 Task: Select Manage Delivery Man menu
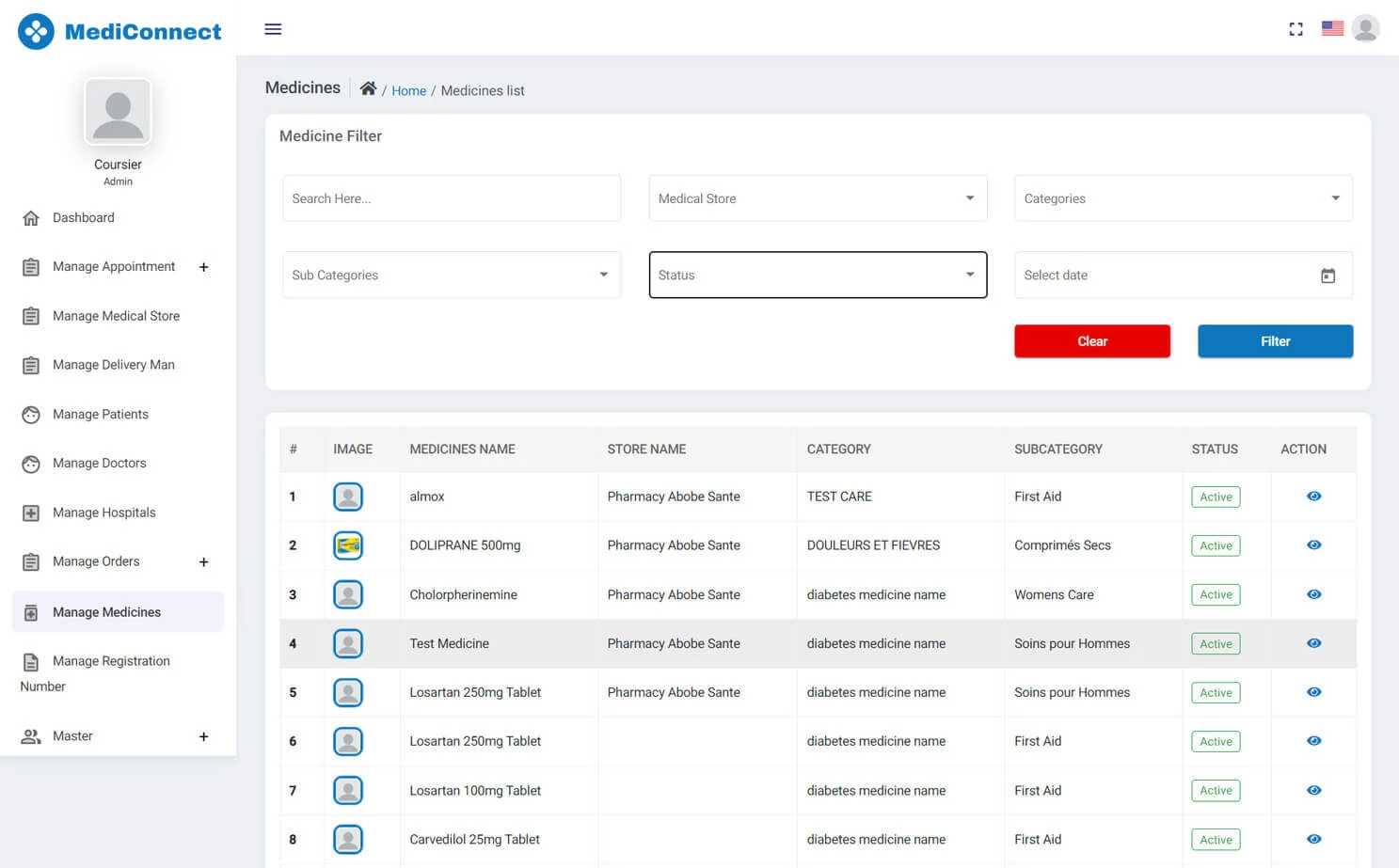(x=113, y=364)
